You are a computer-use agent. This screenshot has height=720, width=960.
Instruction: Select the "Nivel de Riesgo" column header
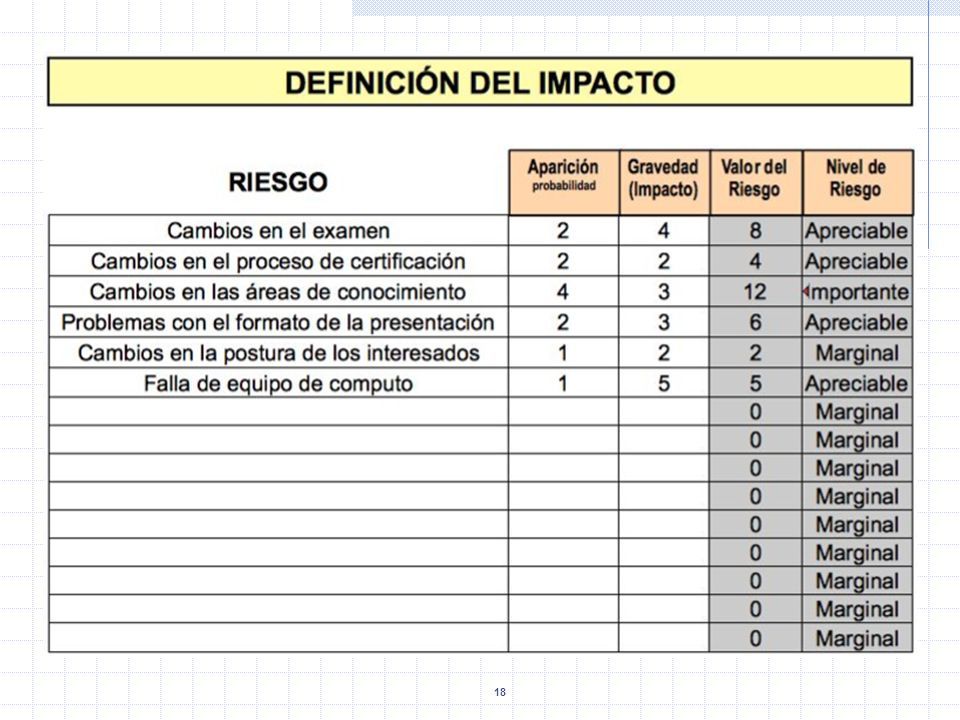[857, 182]
